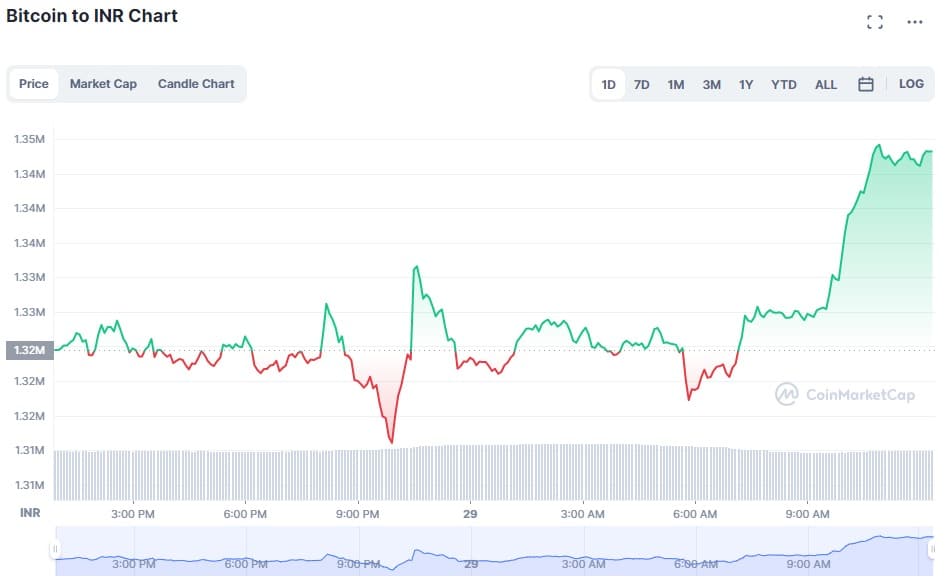Click the INR currency label
The width and height of the screenshot is (949, 588).
(x=30, y=513)
